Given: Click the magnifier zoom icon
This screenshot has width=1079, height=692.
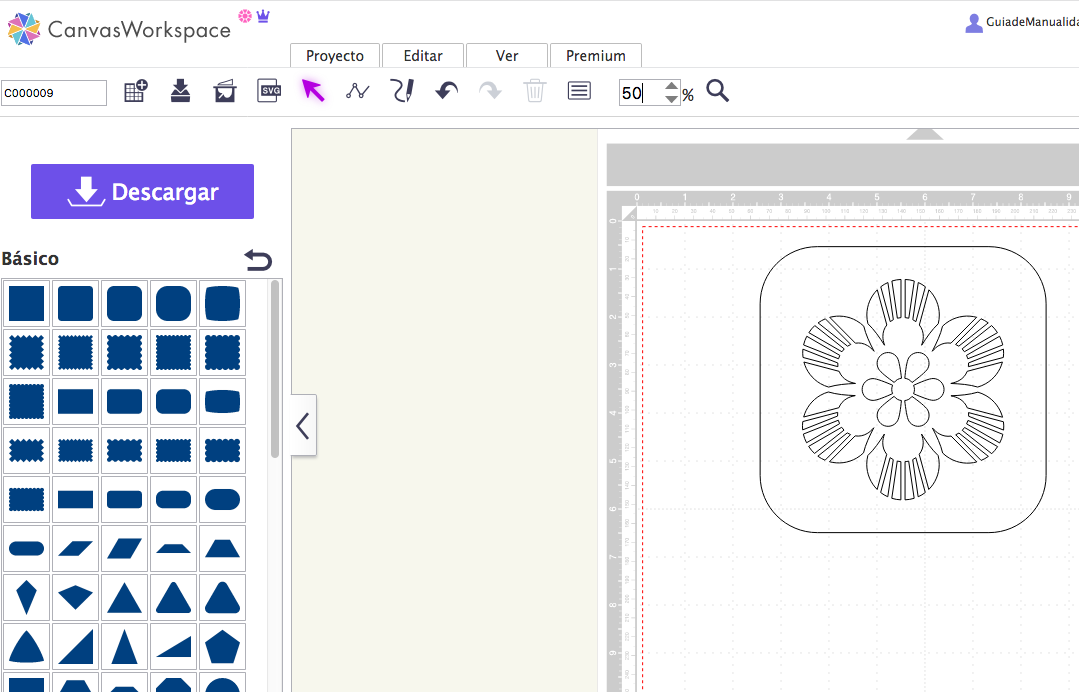Looking at the screenshot, I should 717,92.
